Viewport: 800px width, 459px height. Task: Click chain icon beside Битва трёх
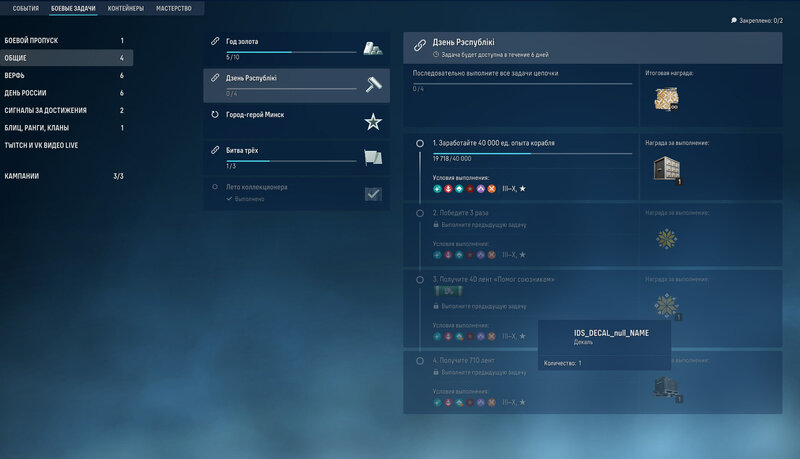pyautogui.click(x=215, y=150)
